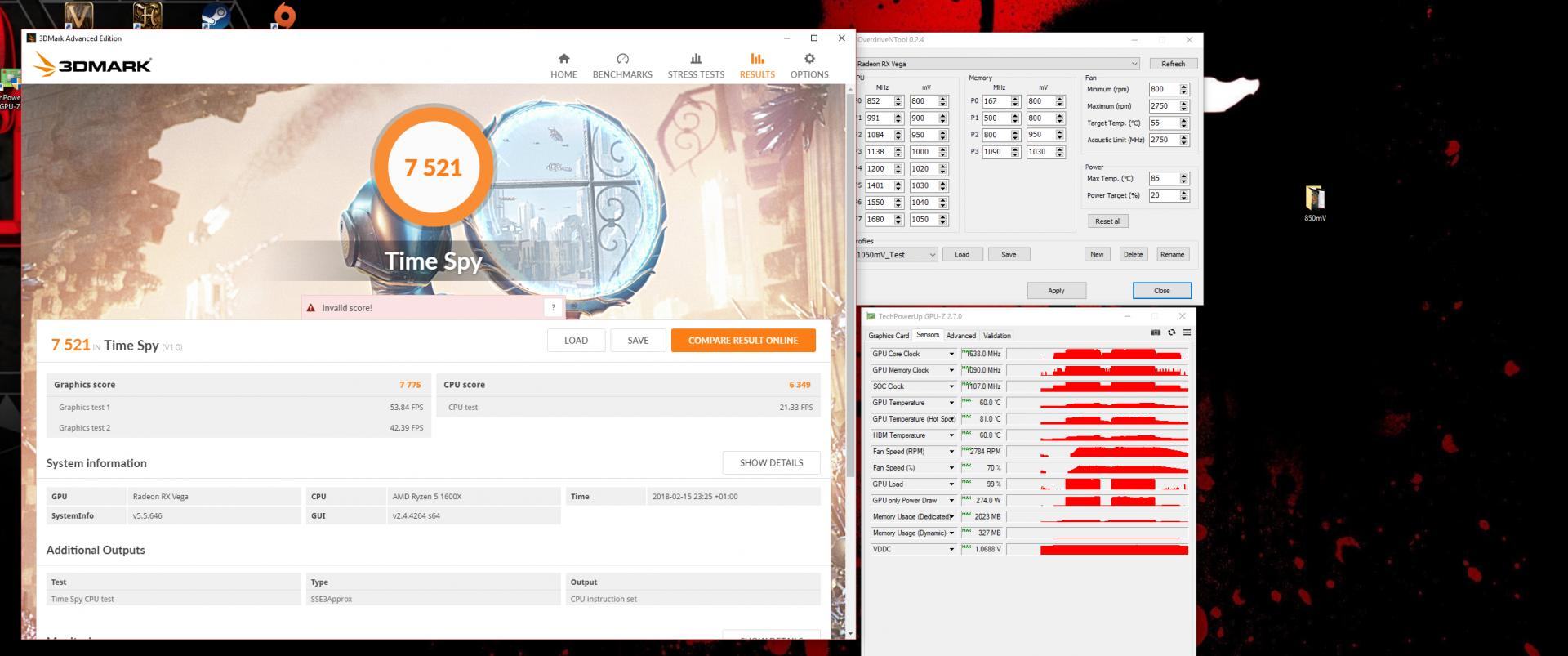Screen dimensions: 1568x656
Task: Open the gothic H game desktop shortcut
Action: [x=148, y=16]
